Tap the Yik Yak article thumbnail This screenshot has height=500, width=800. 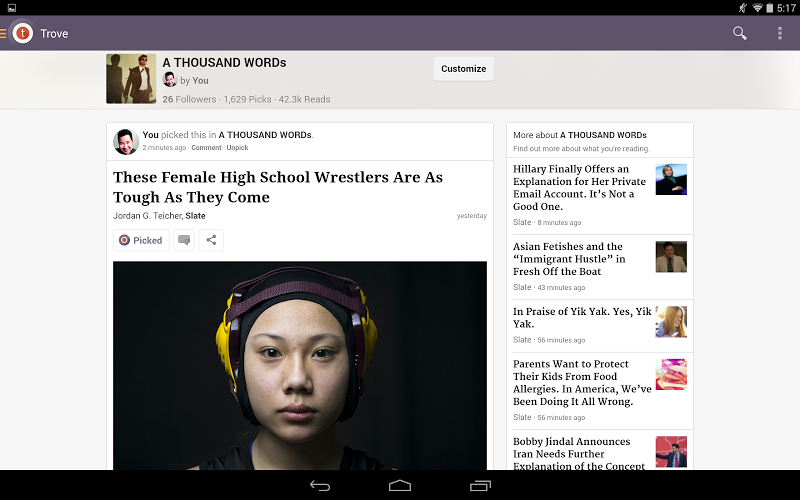(671, 321)
